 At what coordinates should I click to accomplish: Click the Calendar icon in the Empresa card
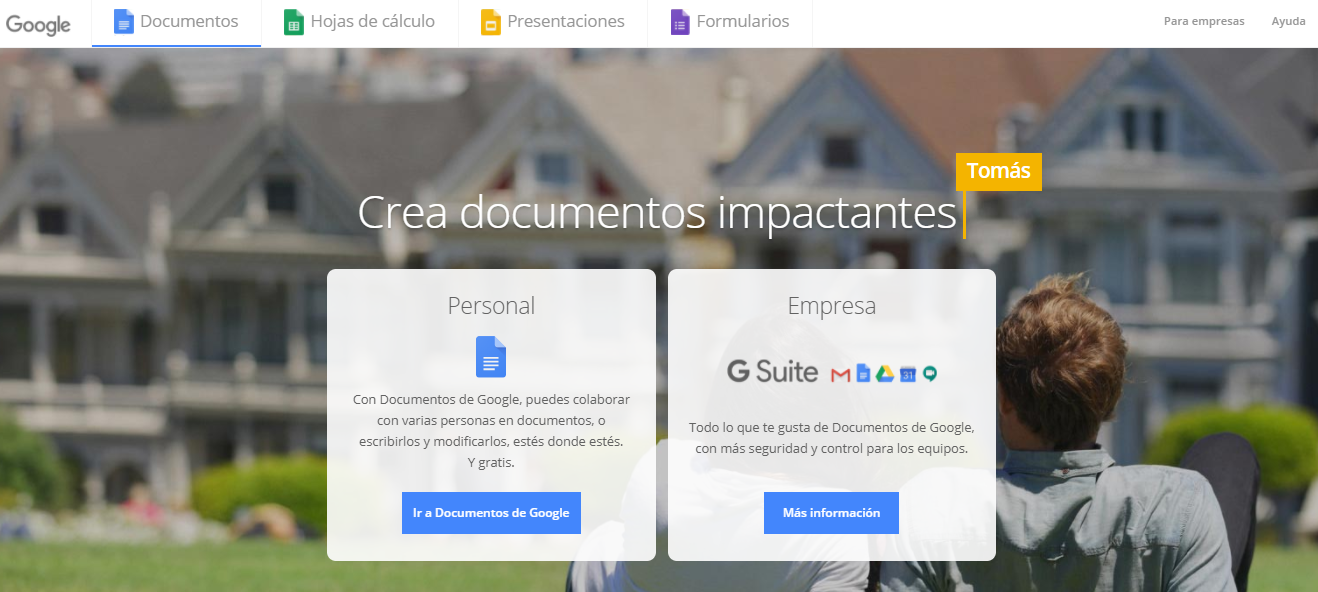click(x=908, y=375)
